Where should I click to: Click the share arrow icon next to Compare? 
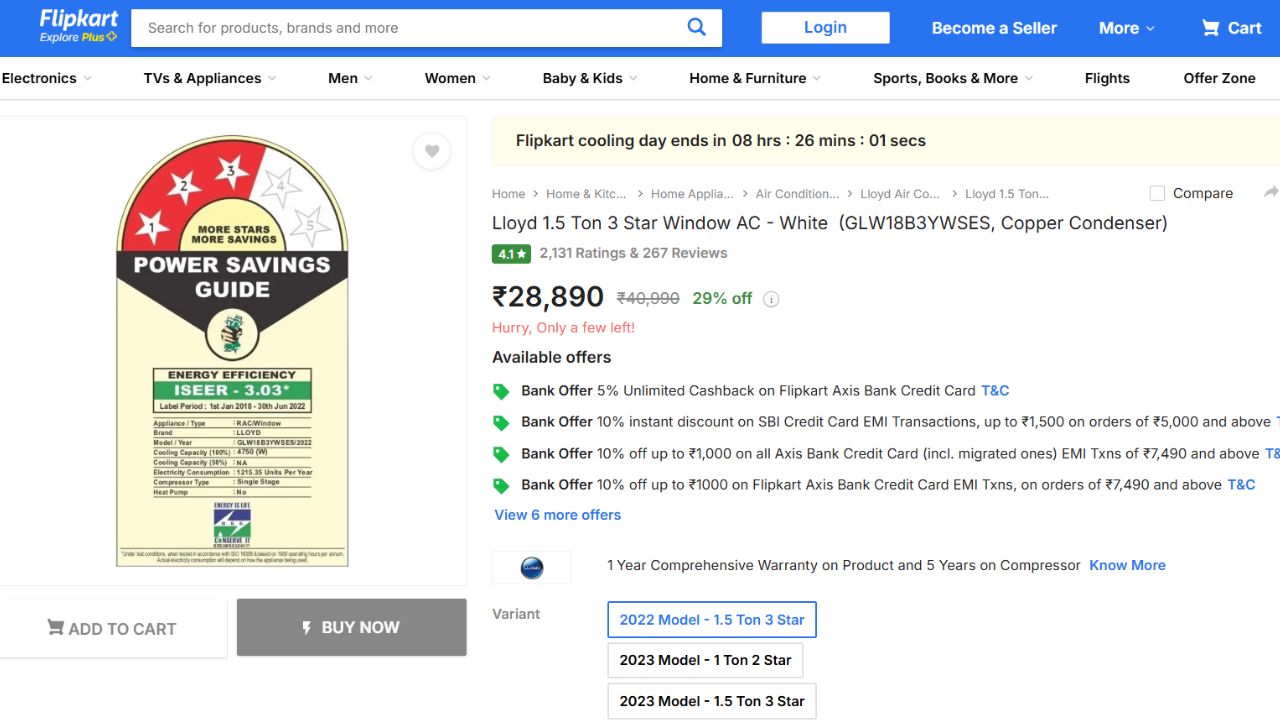[x=1270, y=192]
